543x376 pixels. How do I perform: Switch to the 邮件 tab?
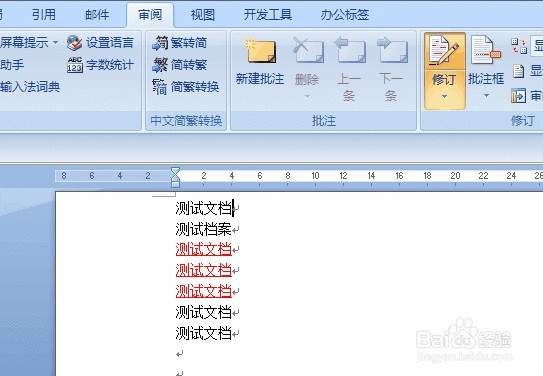[x=97, y=15]
